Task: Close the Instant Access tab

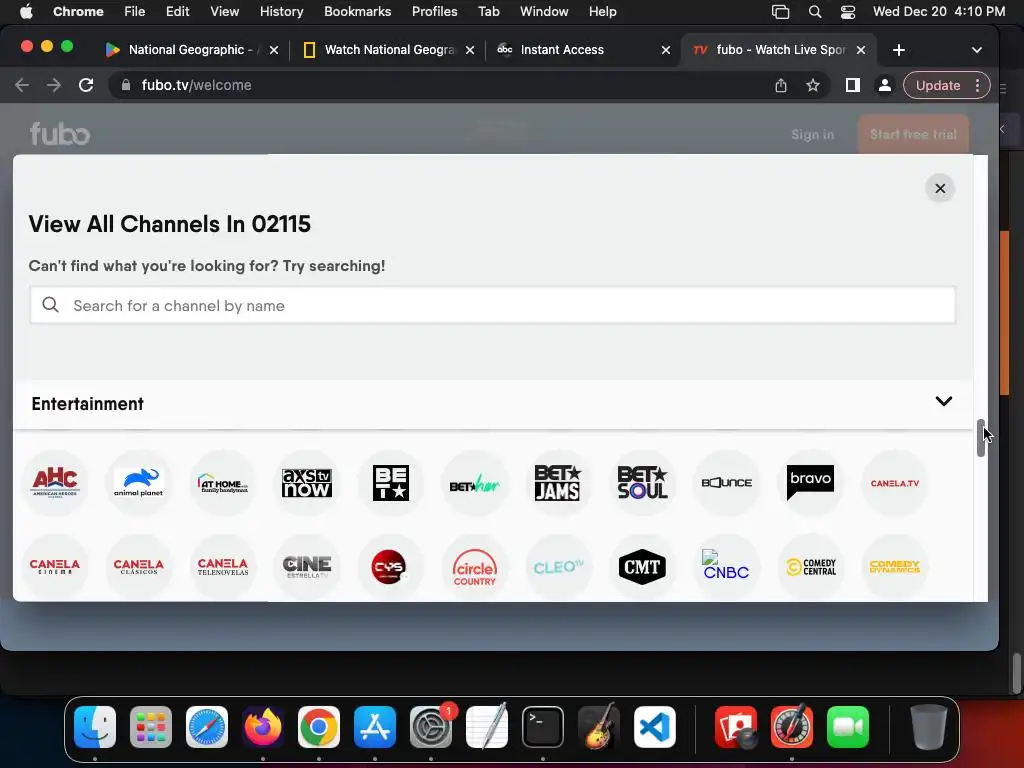Action: click(665, 50)
